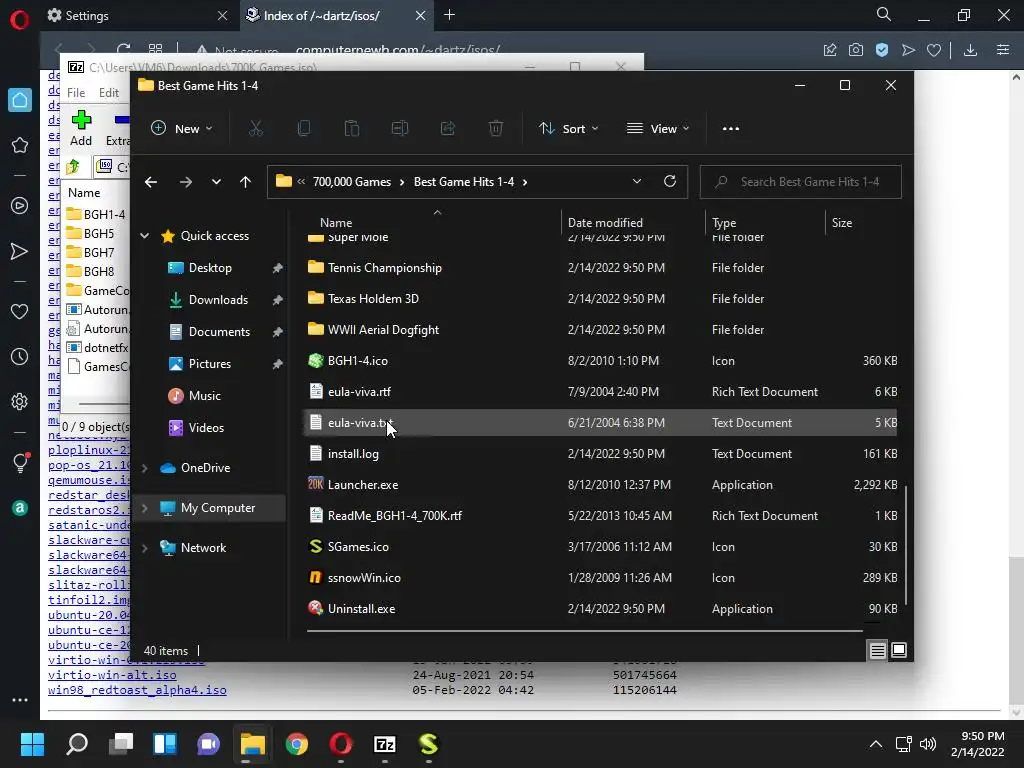Open Opera home speed dial sidebar icon
The width and height of the screenshot is (1024, 768).
tap(20, 100)
